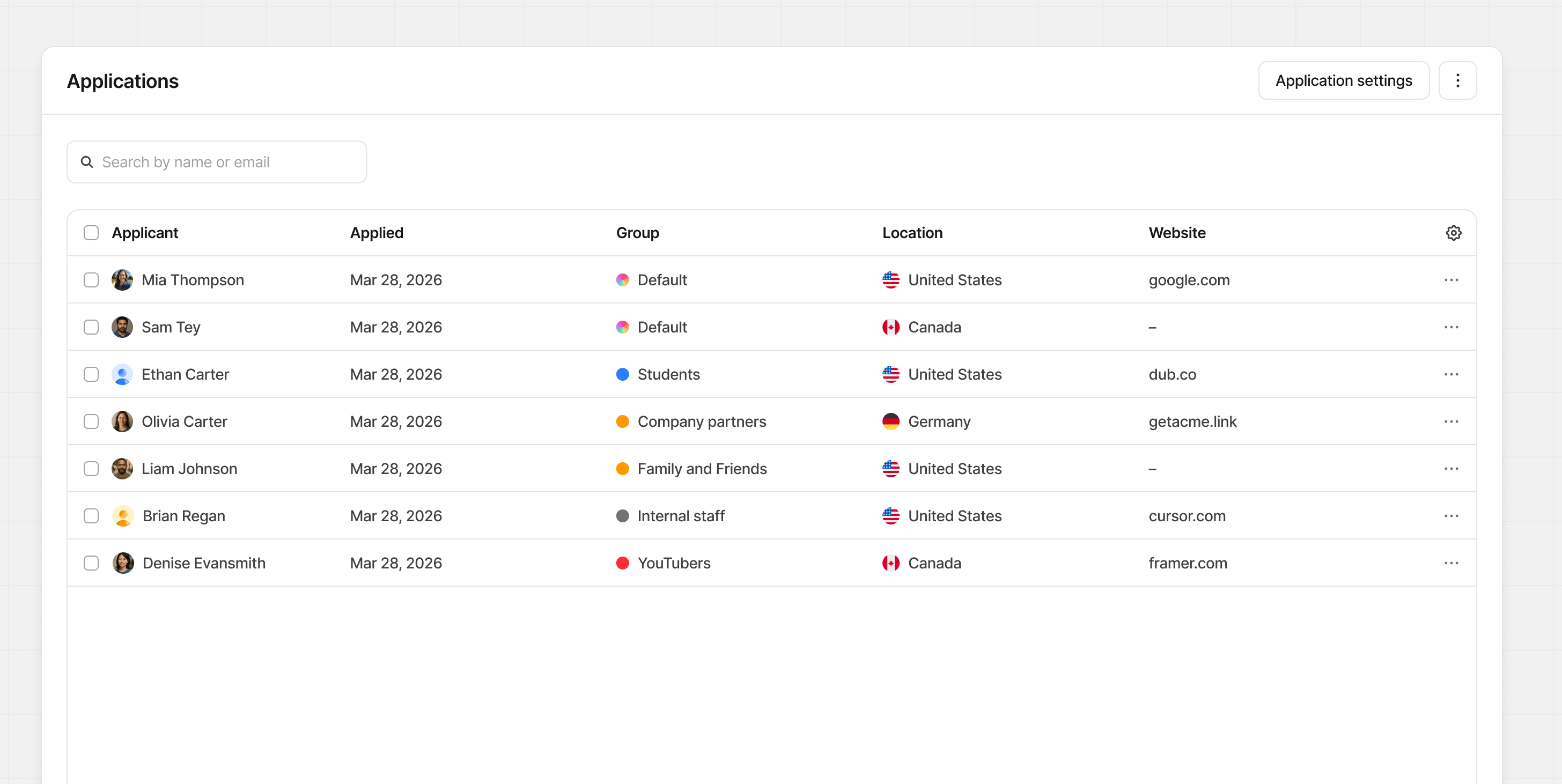Click Ethan Carter's blue avatar
The height and width of the screenshot is (784, 1562).
pos(122,375)
